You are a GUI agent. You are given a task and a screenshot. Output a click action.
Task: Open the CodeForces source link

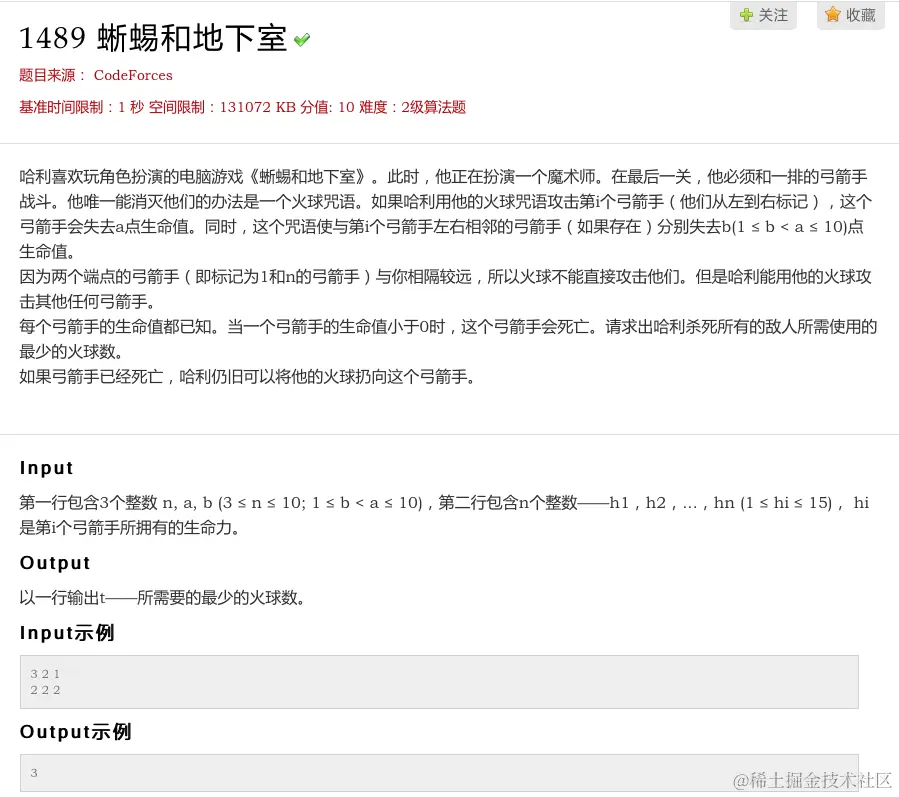133,75
